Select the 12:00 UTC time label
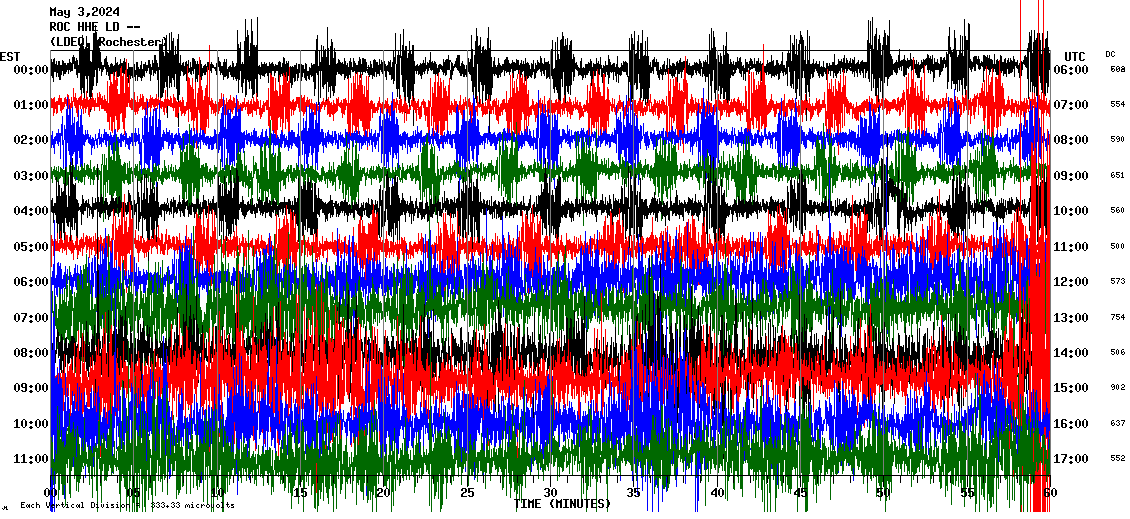Screen dimensions: 1130x519 click(1071, 282)
